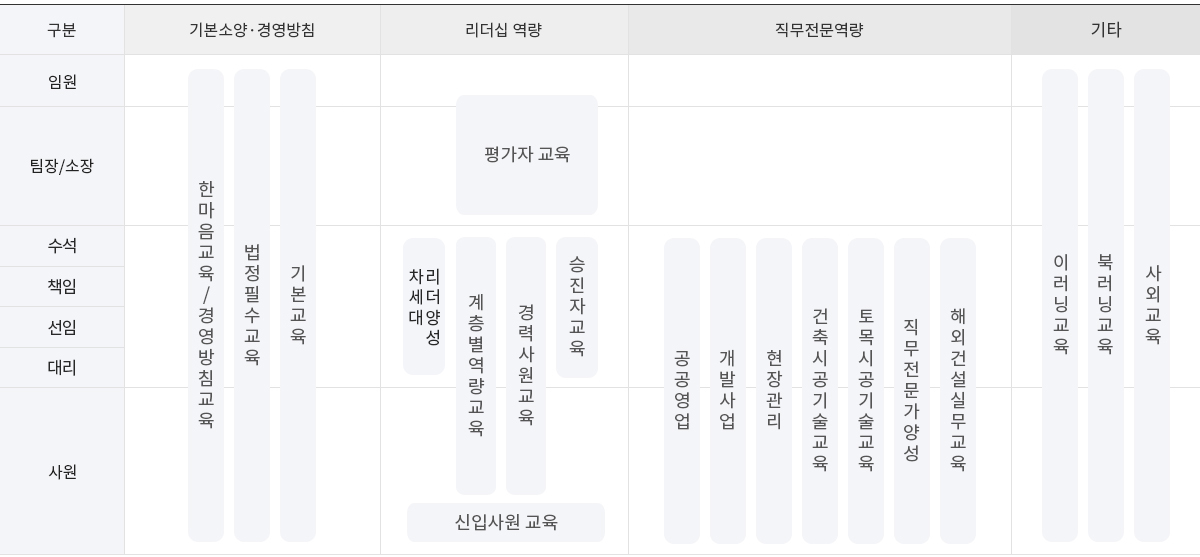Select the 리더십 역량 column header
Image resolution: width=1200 pixels, height=557 pixels.
504,30
